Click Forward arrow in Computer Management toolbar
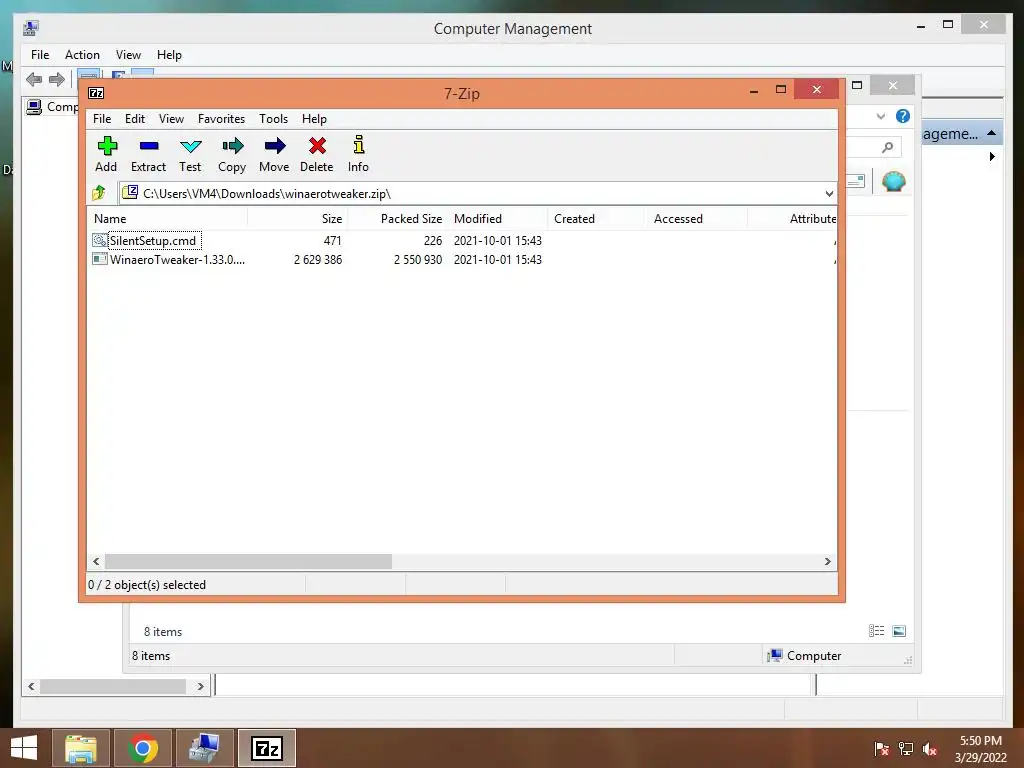 57,80
